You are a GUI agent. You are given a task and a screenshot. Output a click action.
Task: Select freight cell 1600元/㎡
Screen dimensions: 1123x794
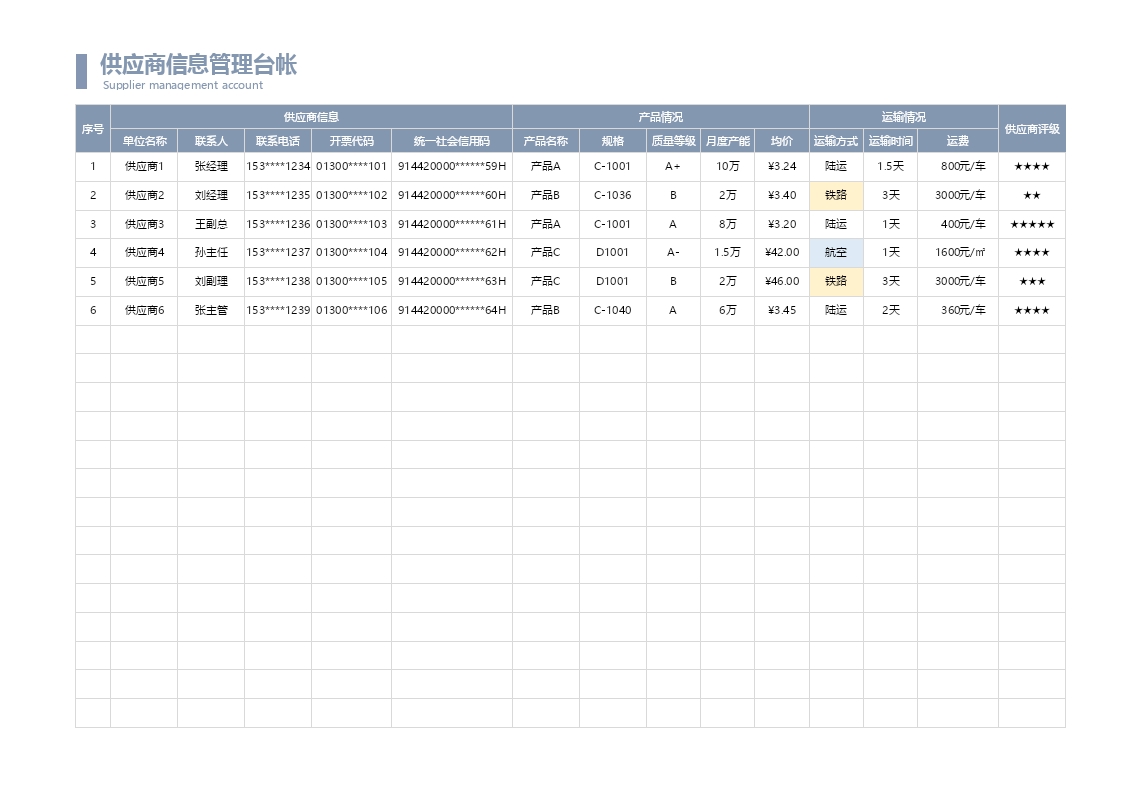click(958, 253)
